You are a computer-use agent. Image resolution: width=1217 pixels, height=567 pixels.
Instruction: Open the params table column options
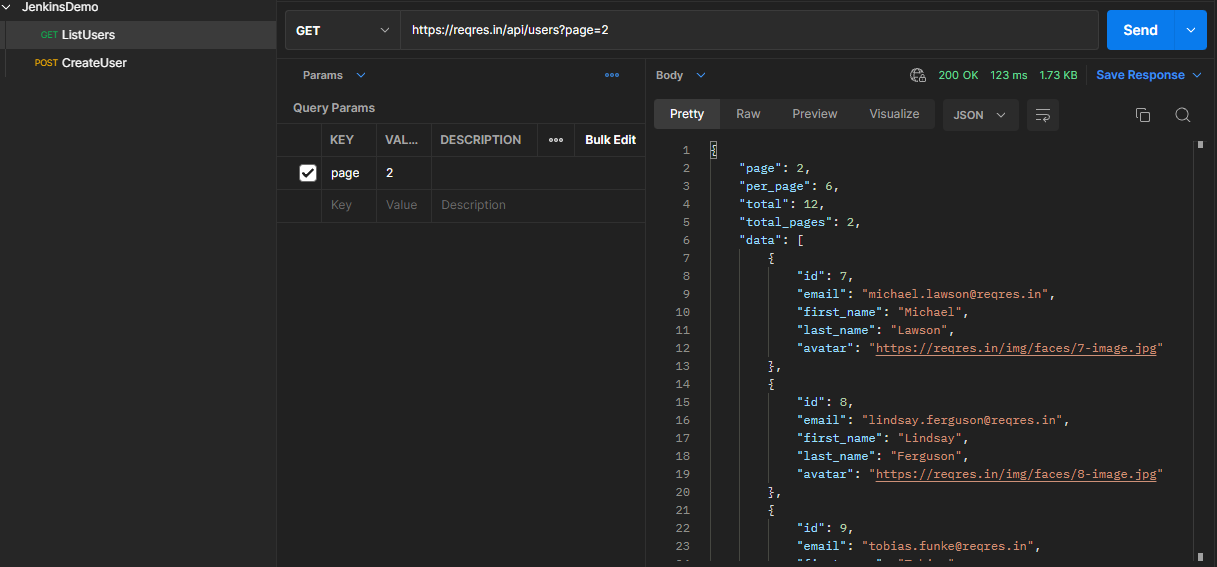(x=556, y=140)
